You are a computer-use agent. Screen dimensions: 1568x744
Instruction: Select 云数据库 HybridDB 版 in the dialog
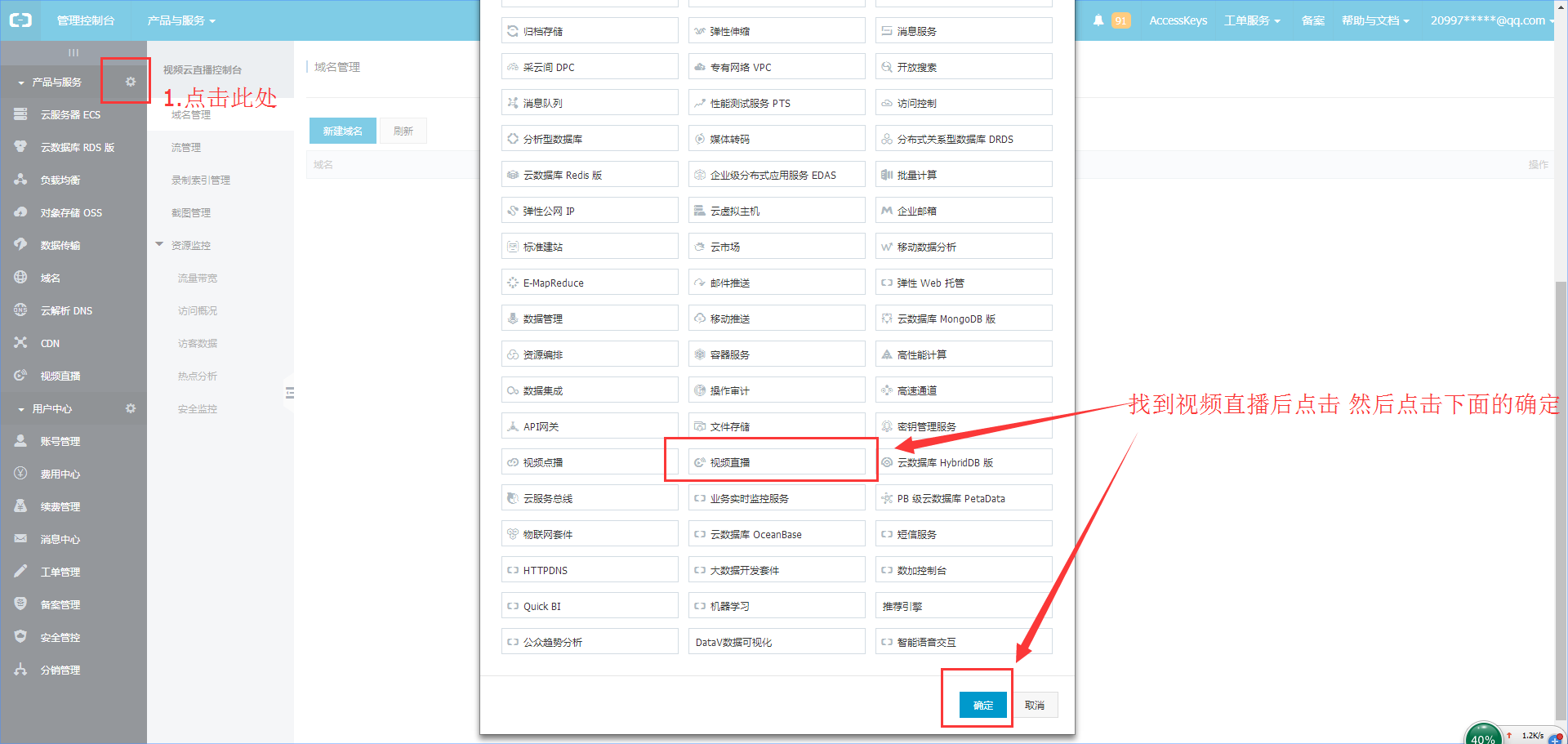963,462
